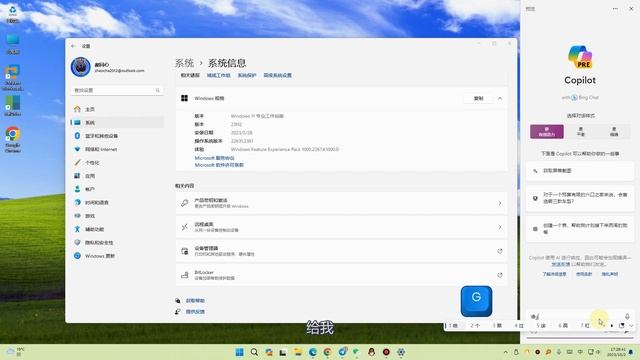Open 隐私和安全性 settings
Viewport: 640px width, 360px height.
117,242
